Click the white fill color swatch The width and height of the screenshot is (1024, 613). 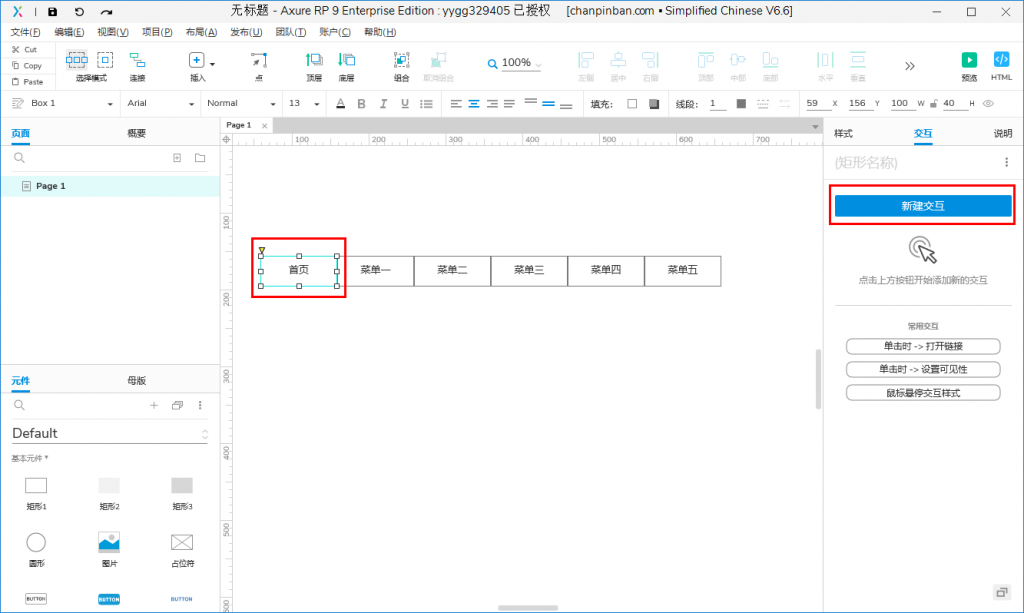(632, 103)
